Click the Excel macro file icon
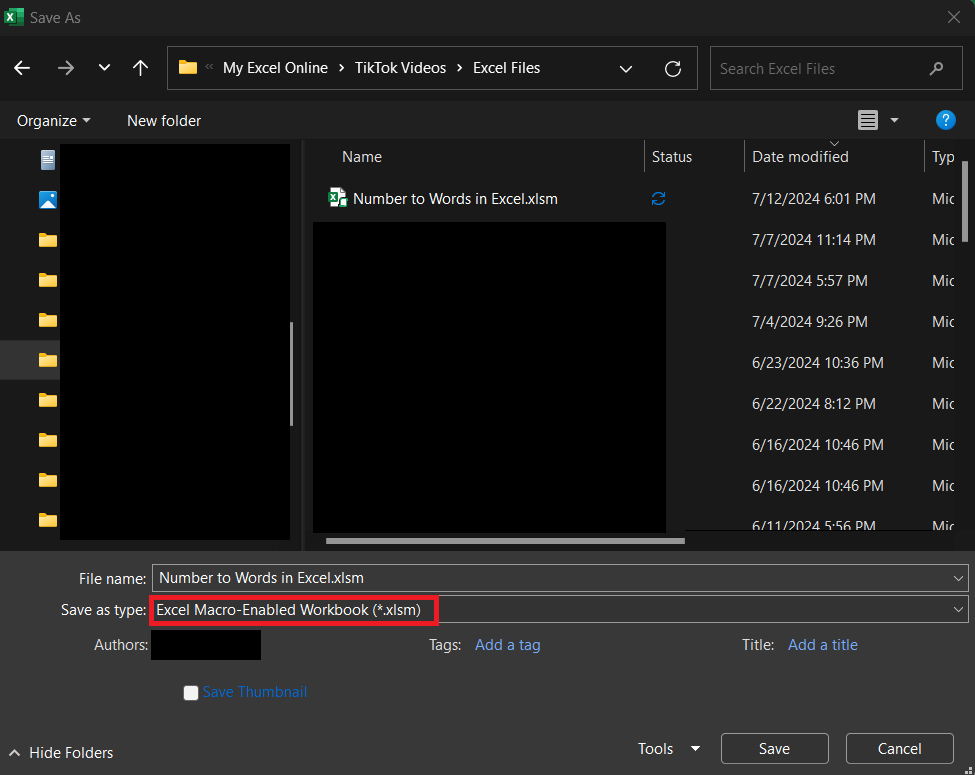The height and width of the screenshot is (775, 975). [x=337, y=198]
